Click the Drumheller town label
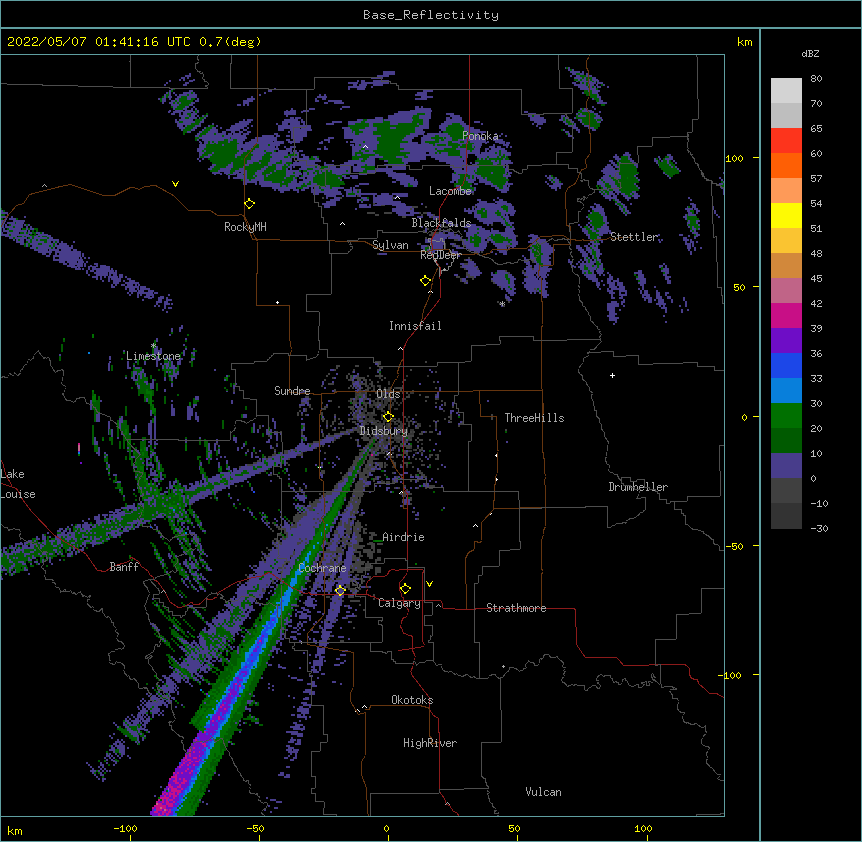This screenshot has height=842, width=862. click(638, 487)
